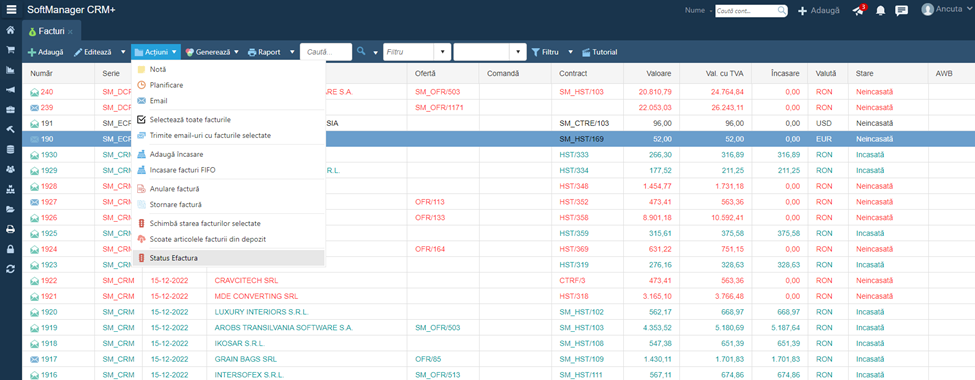
Task: Click the Raport button
Action: pos(264,52)
